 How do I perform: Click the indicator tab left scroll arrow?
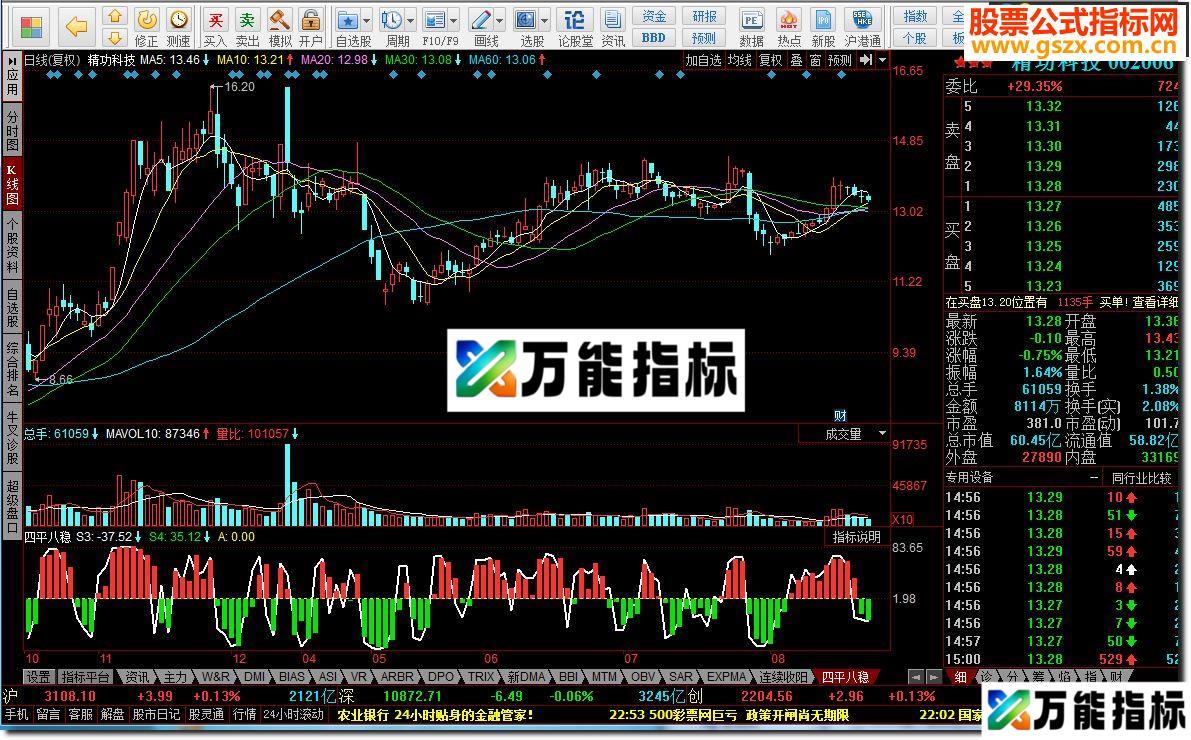click(x=916, y=676)
